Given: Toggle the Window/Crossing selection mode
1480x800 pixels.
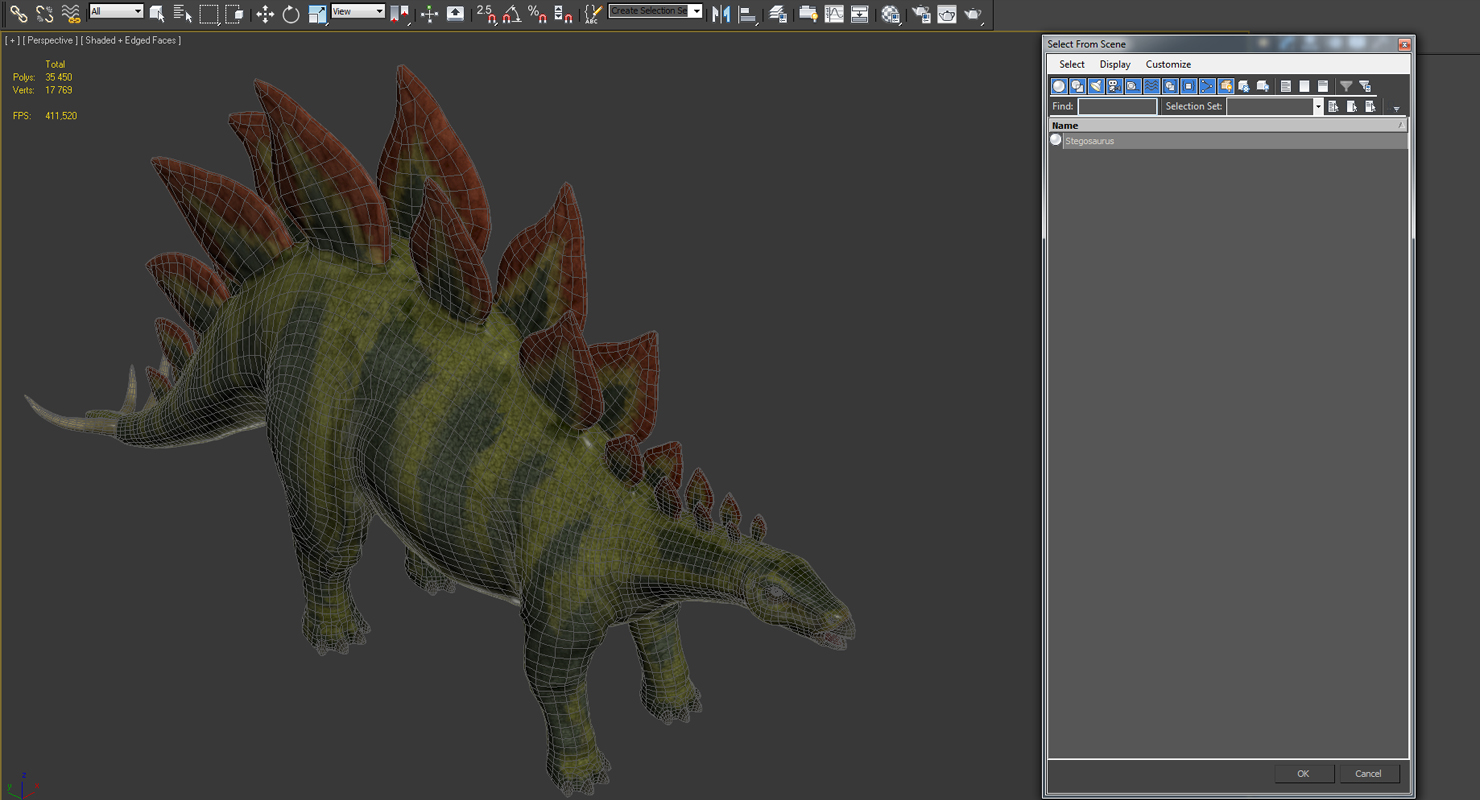Looking at the screenshot, I should pyautogui.click(x=235, y=14).
